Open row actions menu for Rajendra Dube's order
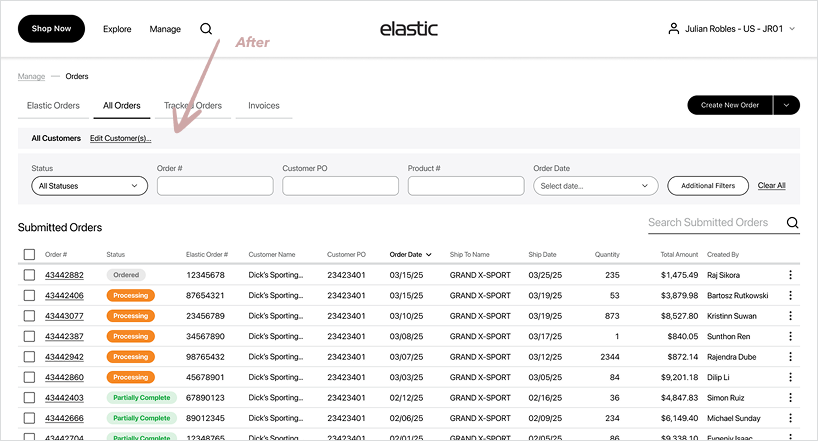This screenshot has height=441, width=818. pos(790,357)
